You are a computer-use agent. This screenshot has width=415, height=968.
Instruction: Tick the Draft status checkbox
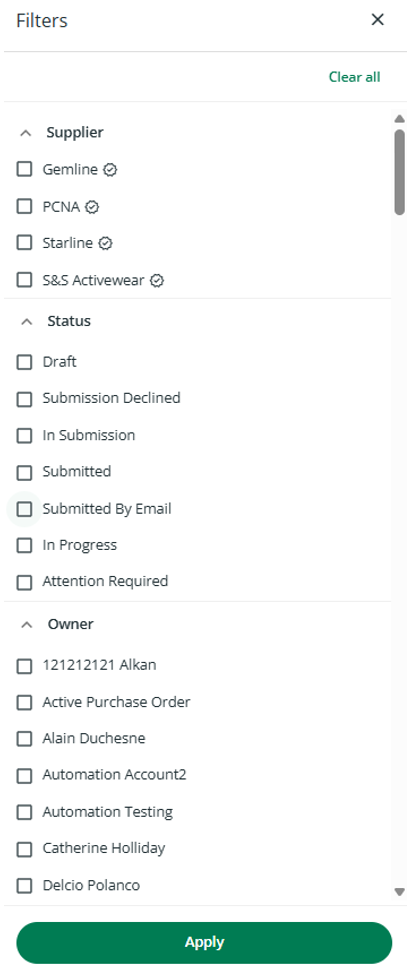click(x=24, y=362)
